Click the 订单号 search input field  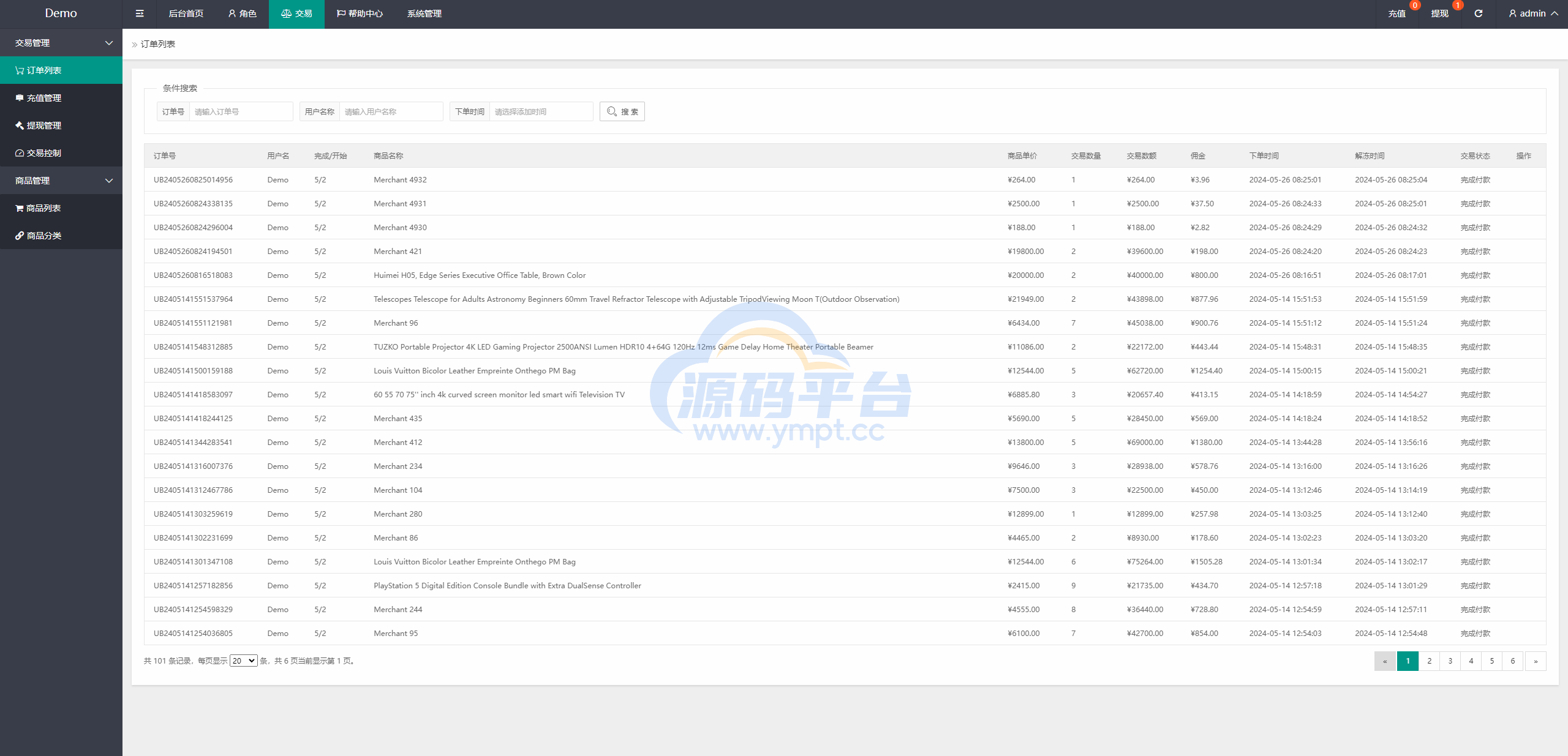(241, 111)
